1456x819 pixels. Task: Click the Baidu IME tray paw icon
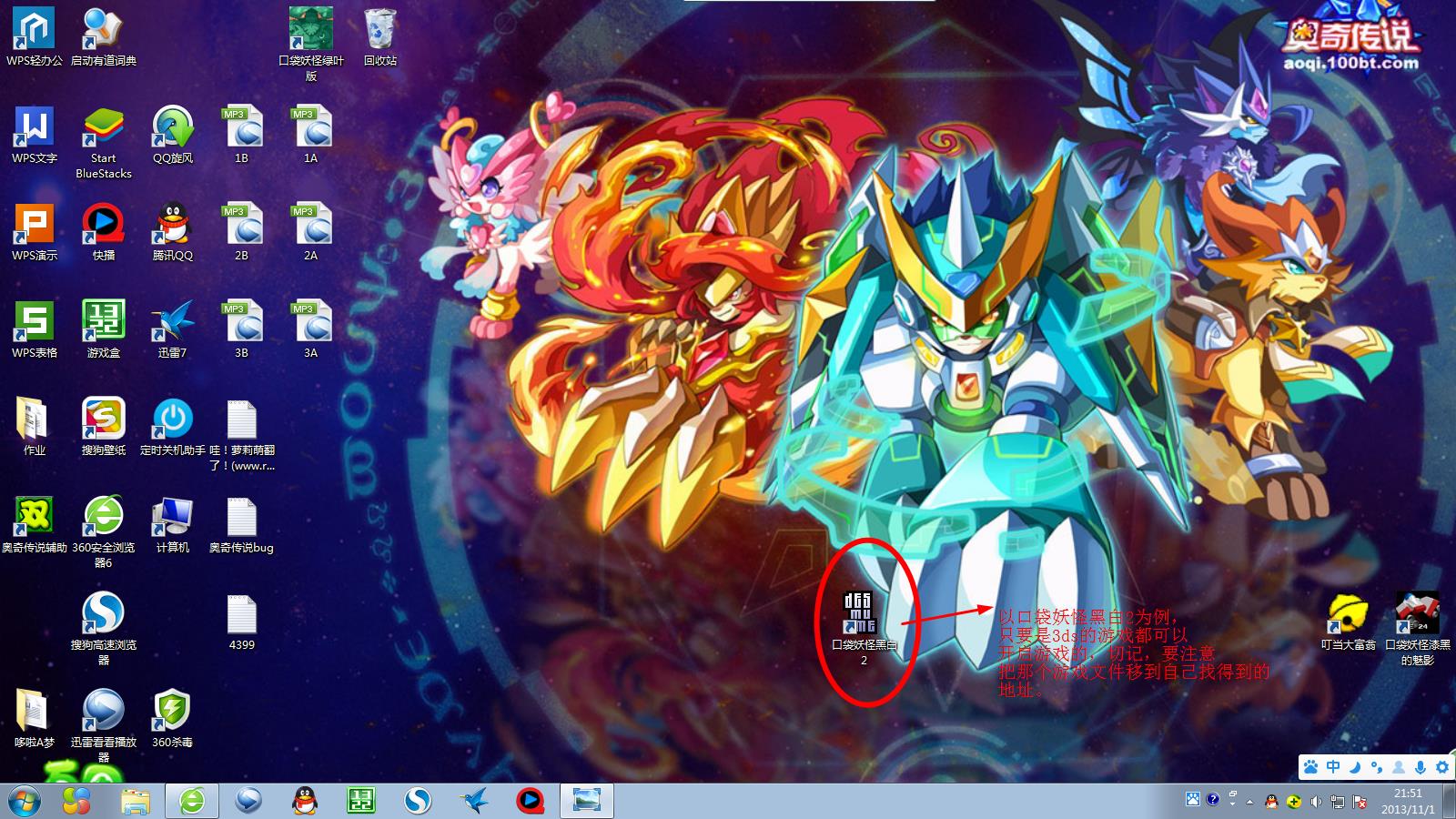click(1193, 799)
